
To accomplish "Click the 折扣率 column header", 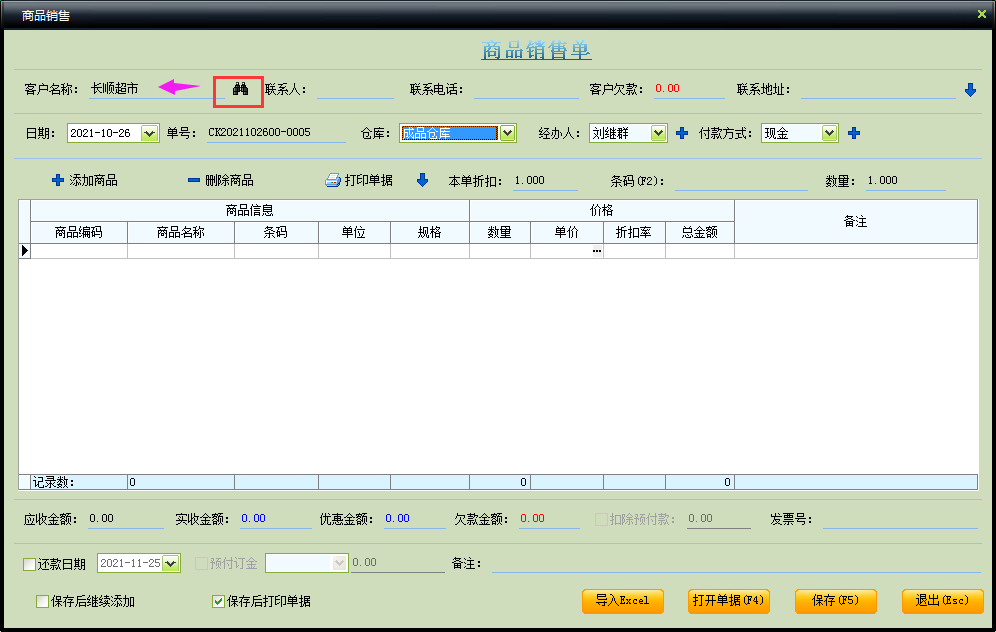I will click(635, 232).
